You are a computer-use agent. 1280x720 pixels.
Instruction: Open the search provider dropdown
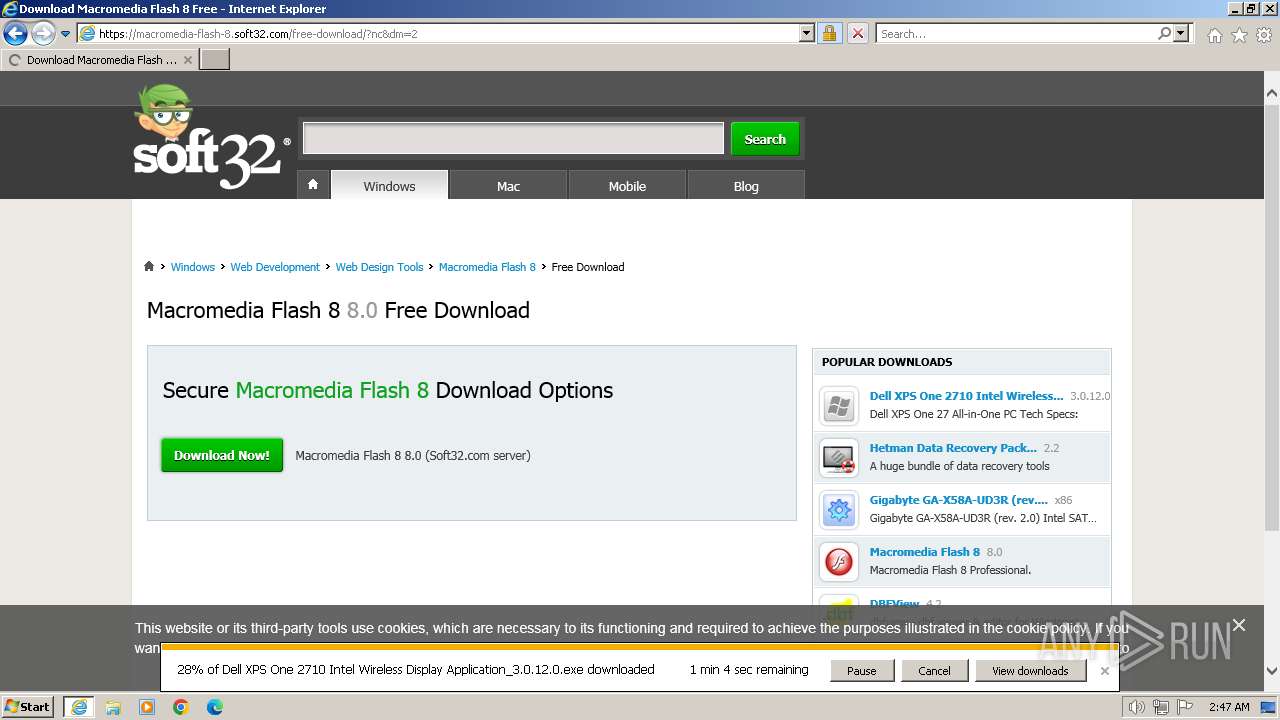tap(1181, 33)
